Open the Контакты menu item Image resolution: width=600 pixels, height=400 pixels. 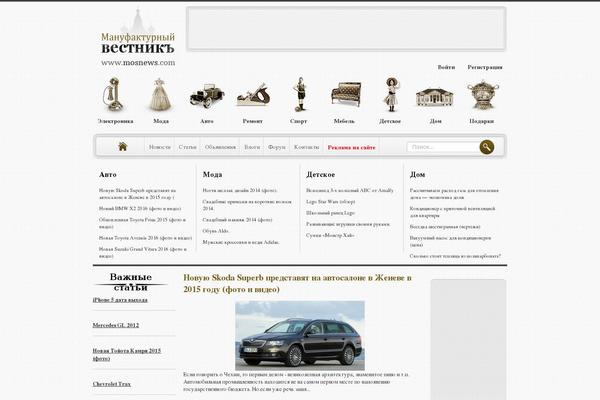coord(307,147)
